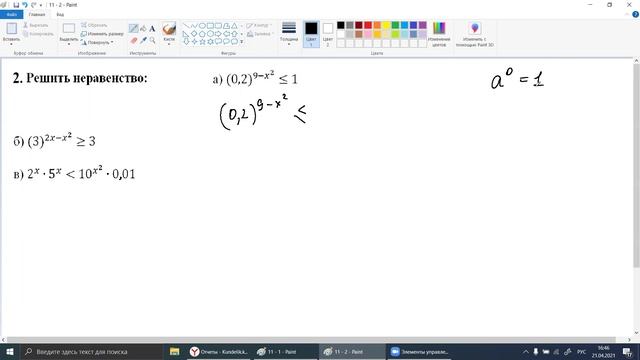This screenshot has height=360, width=640.
Task: Open the notification center icon in tray
Action: [x=627, y=352]
